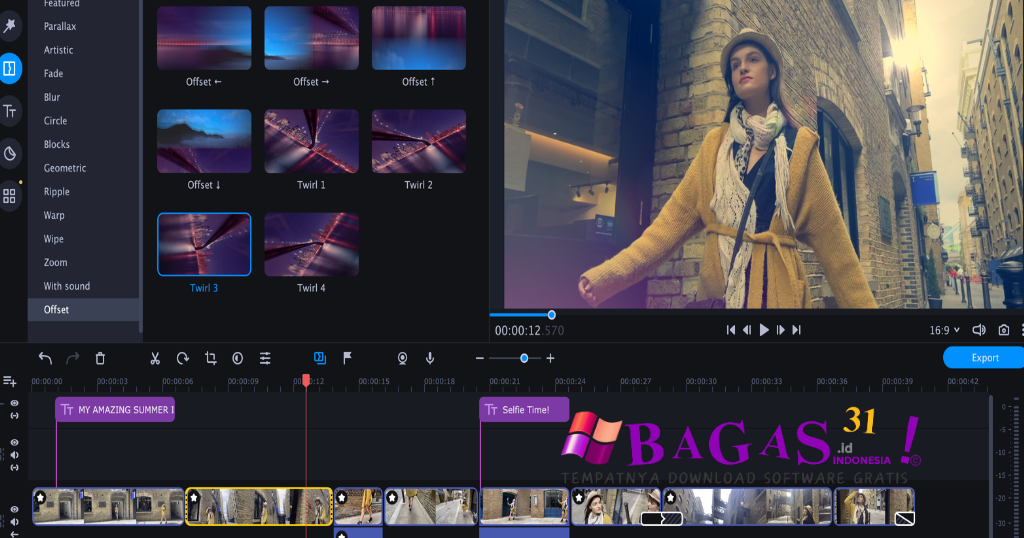This screenshot has width=1024, height=538.
Task: Start webcam recording
Action: [402, 358]
